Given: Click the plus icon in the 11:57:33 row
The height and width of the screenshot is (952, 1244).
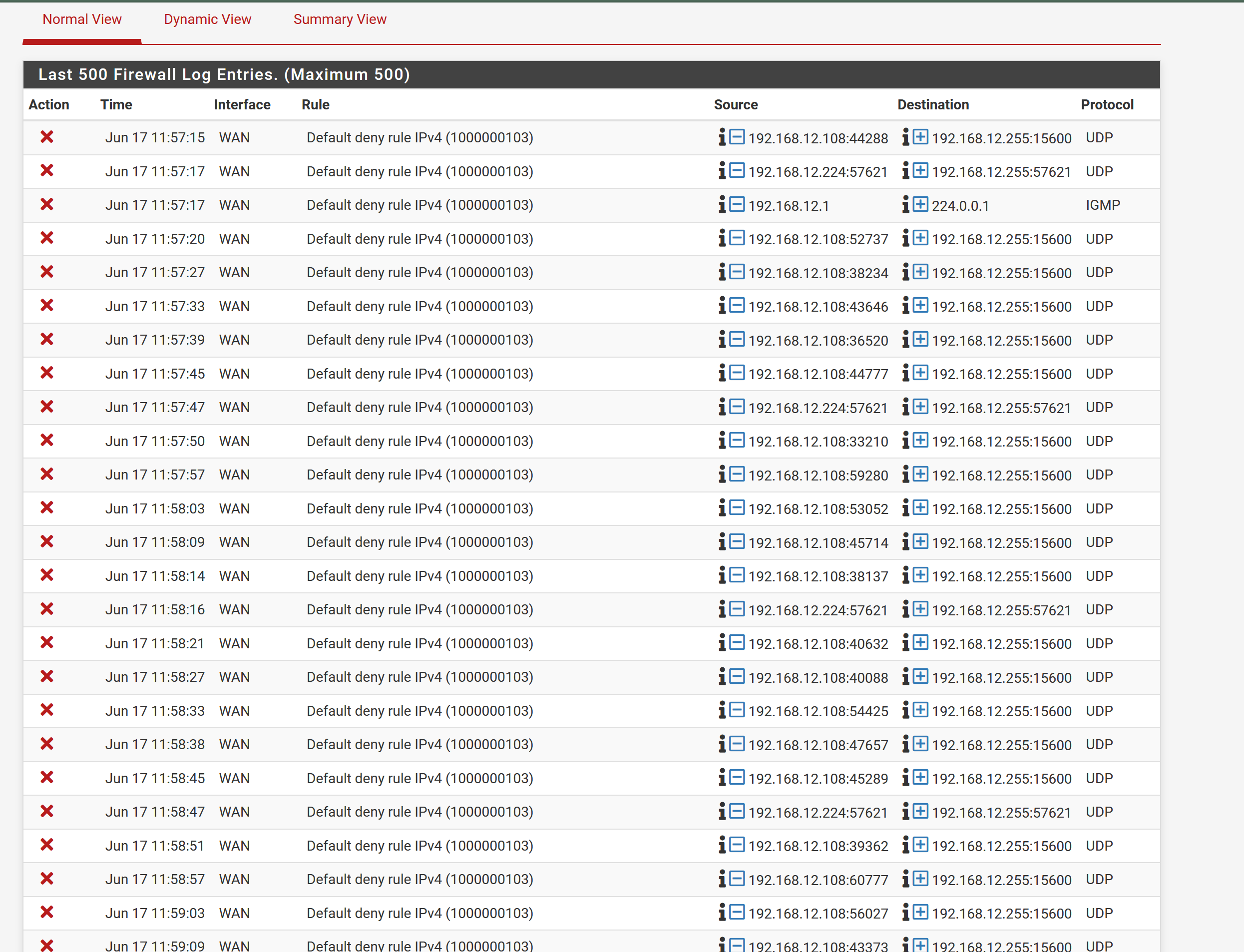Looking at the screenshot, I should 920,306.
